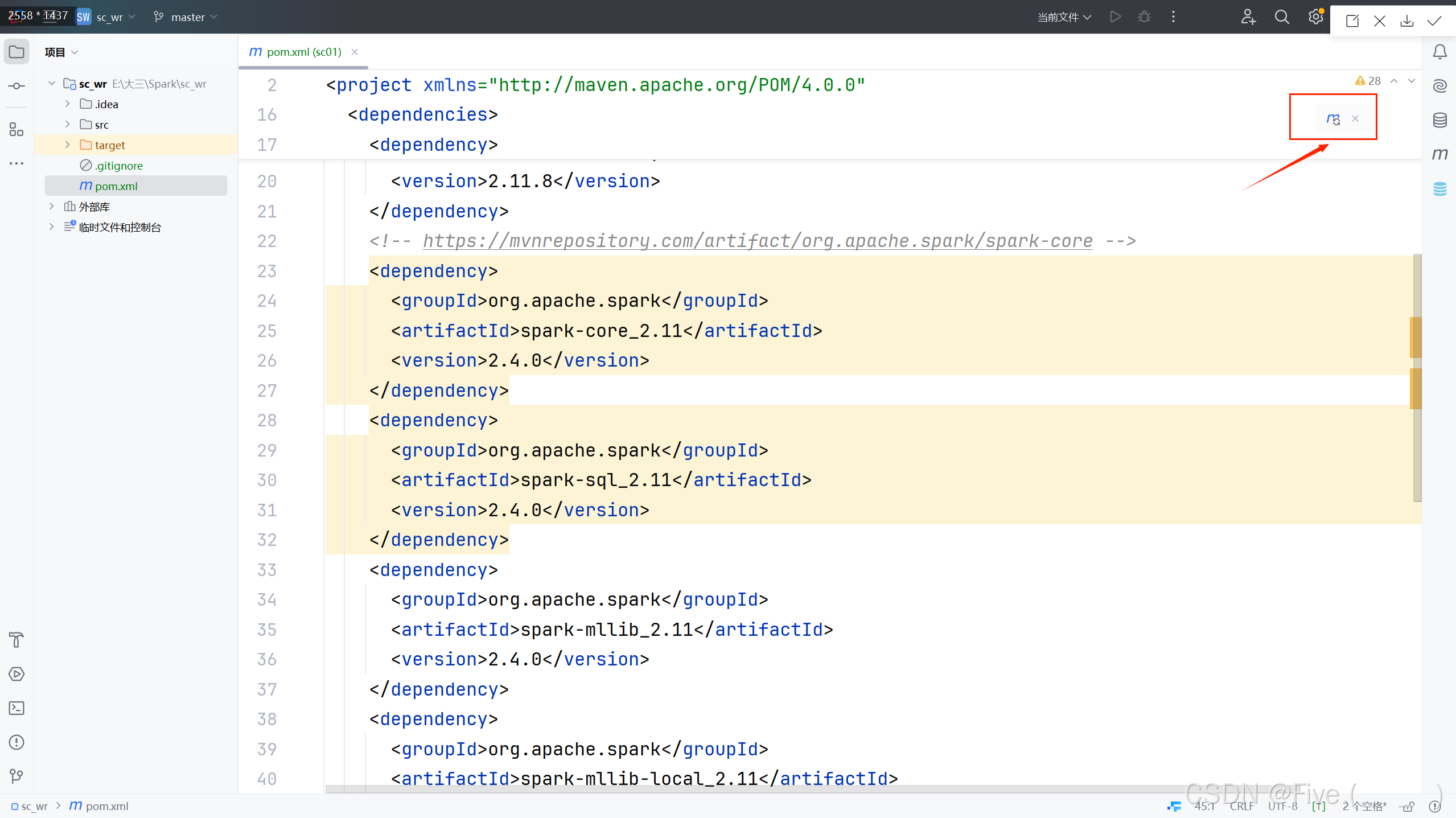
Task: Expand the target folder
Action: coord(67,145)
